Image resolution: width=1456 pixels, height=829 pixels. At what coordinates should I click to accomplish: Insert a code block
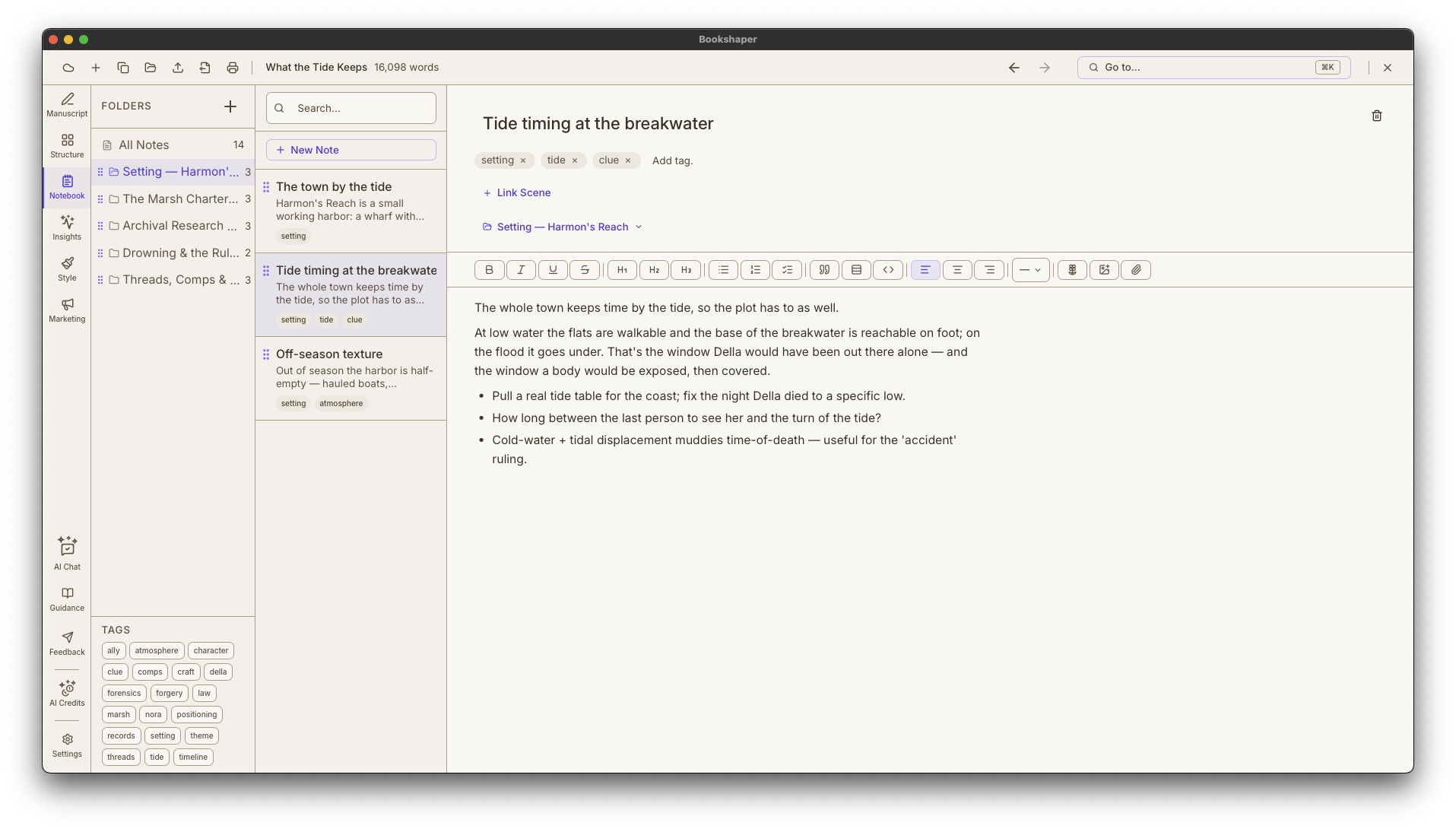(x=888, y=270)
